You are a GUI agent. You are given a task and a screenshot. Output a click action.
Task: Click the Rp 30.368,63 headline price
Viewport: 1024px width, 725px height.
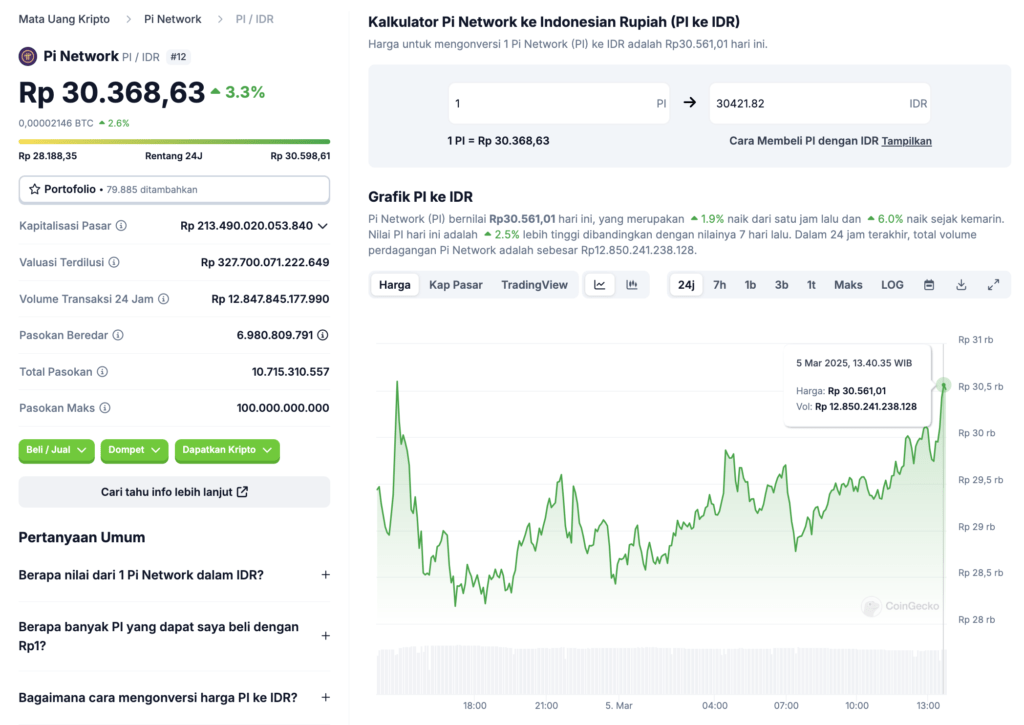coord(112,92)
